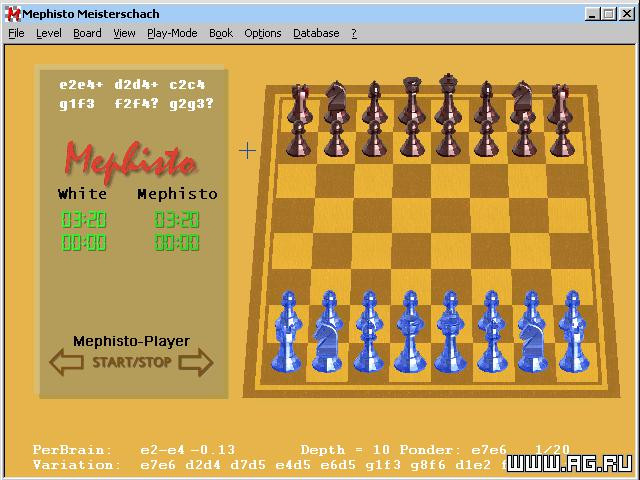Select the white bishop on c1
The image size is (640, 480).
[369, 347]
